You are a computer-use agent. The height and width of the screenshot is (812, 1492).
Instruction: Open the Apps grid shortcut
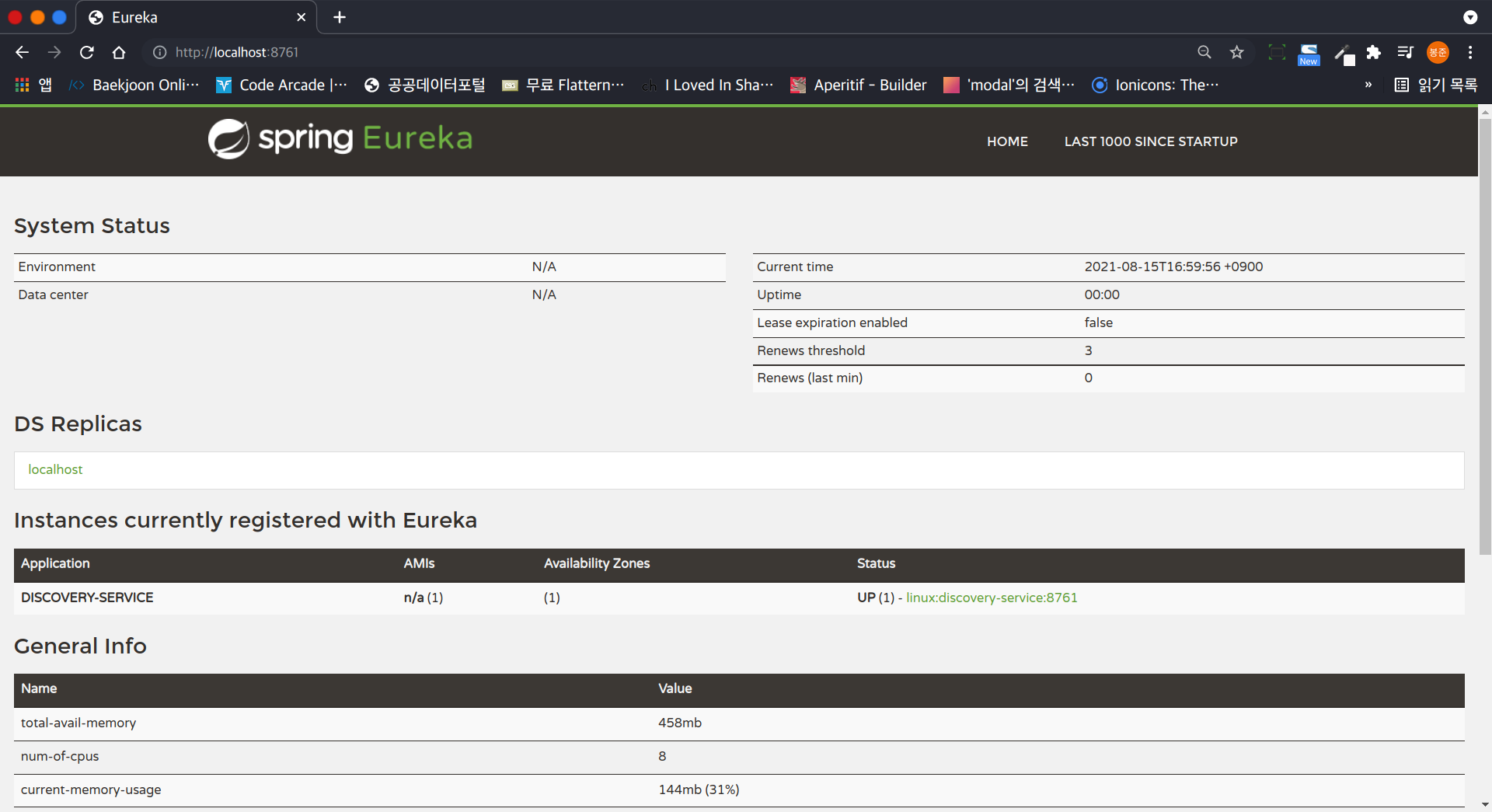pos(22,85)
